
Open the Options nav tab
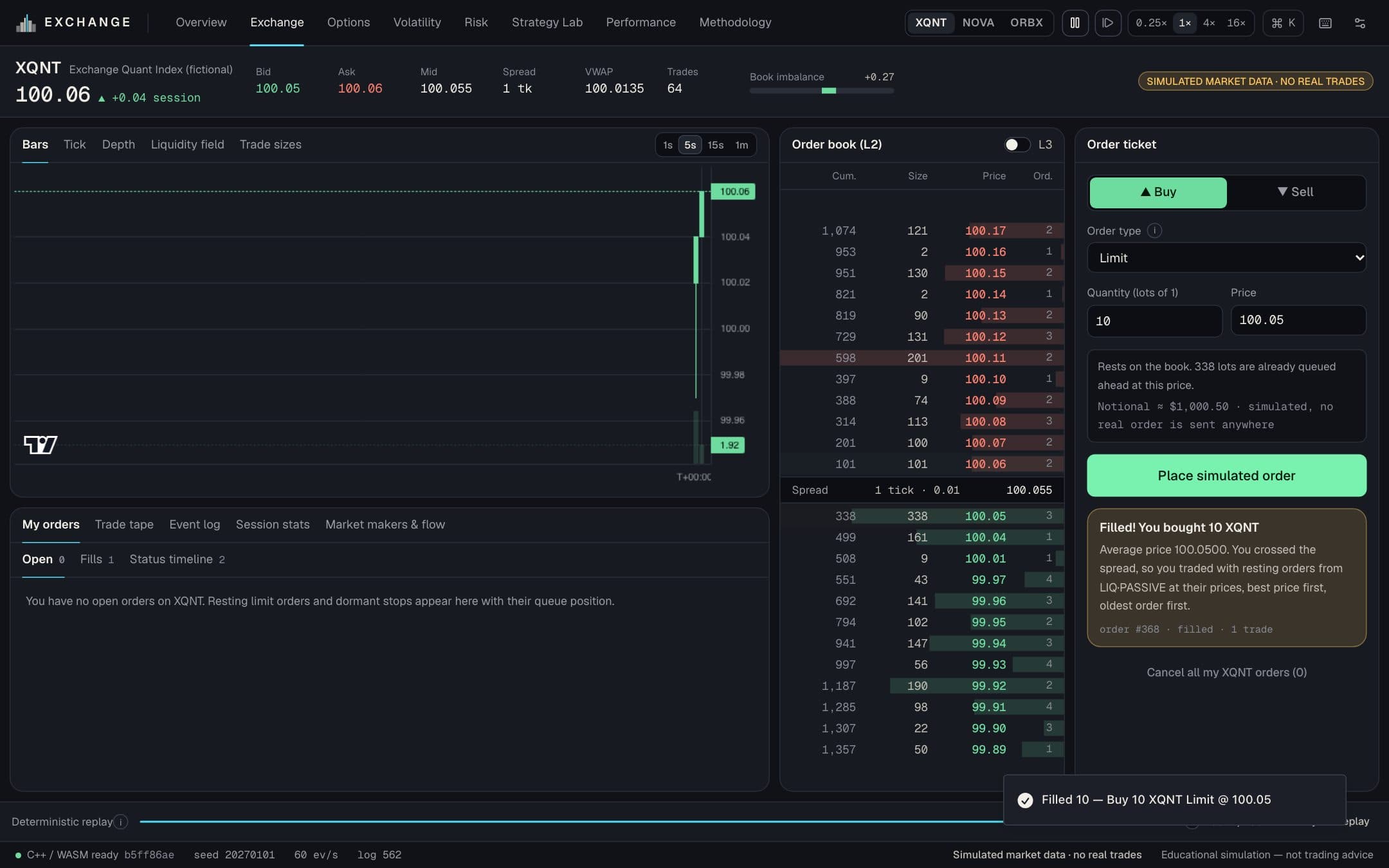(349, 23)
